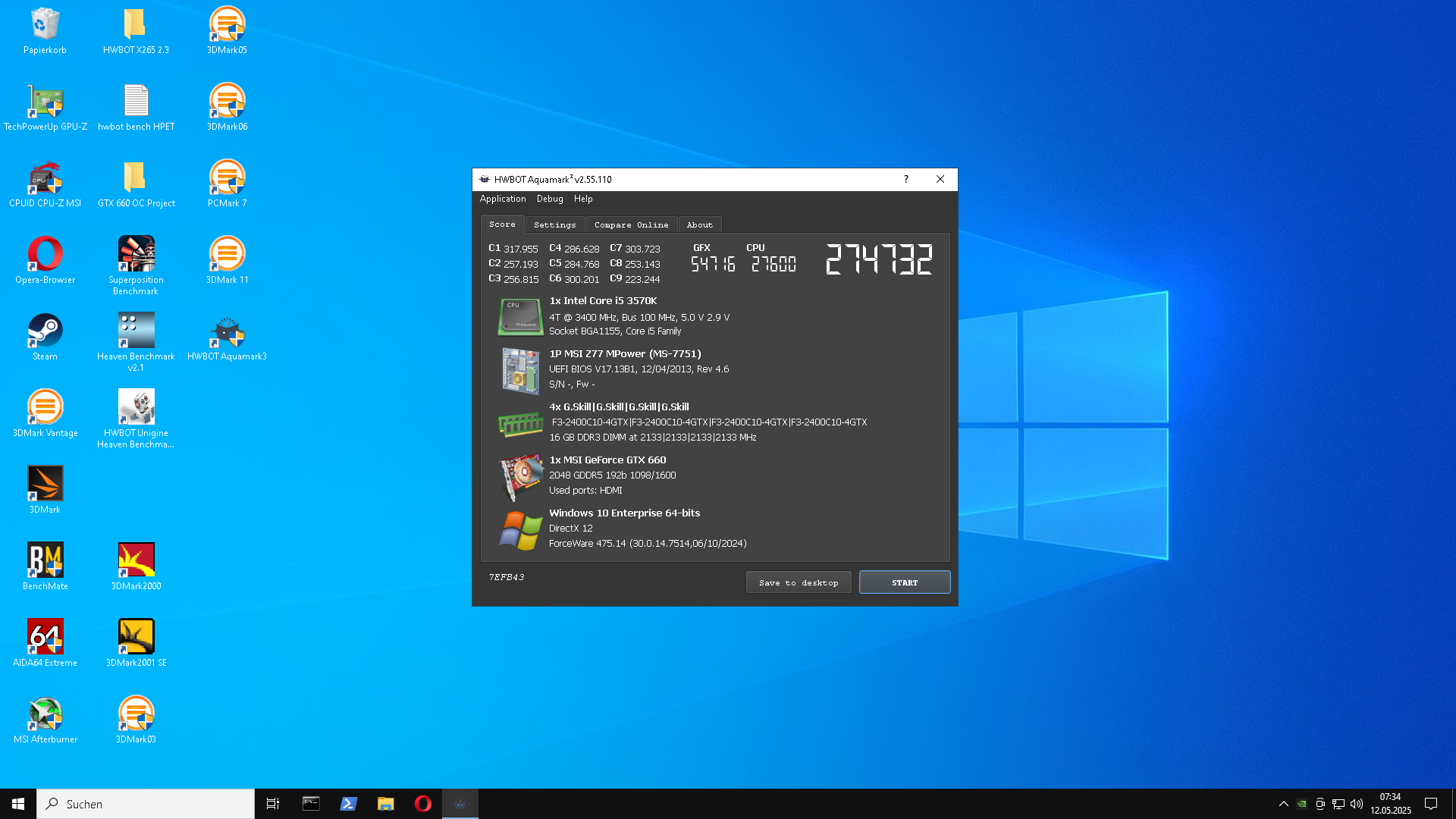The image size is (1456, 819).
Task: Click the CPU score 27600
Action: (773, 264)
